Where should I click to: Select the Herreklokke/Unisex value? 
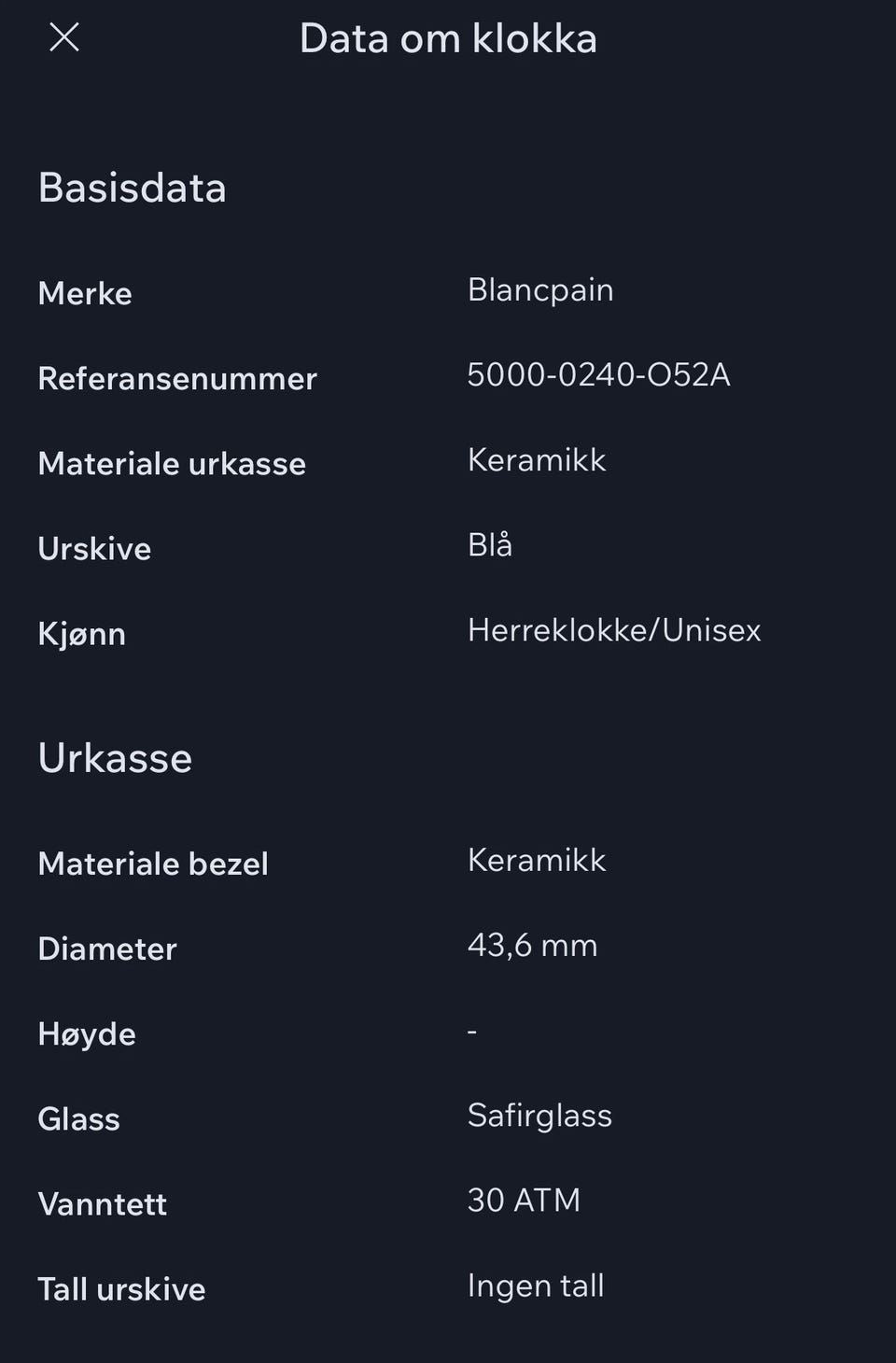click(614, 630)
